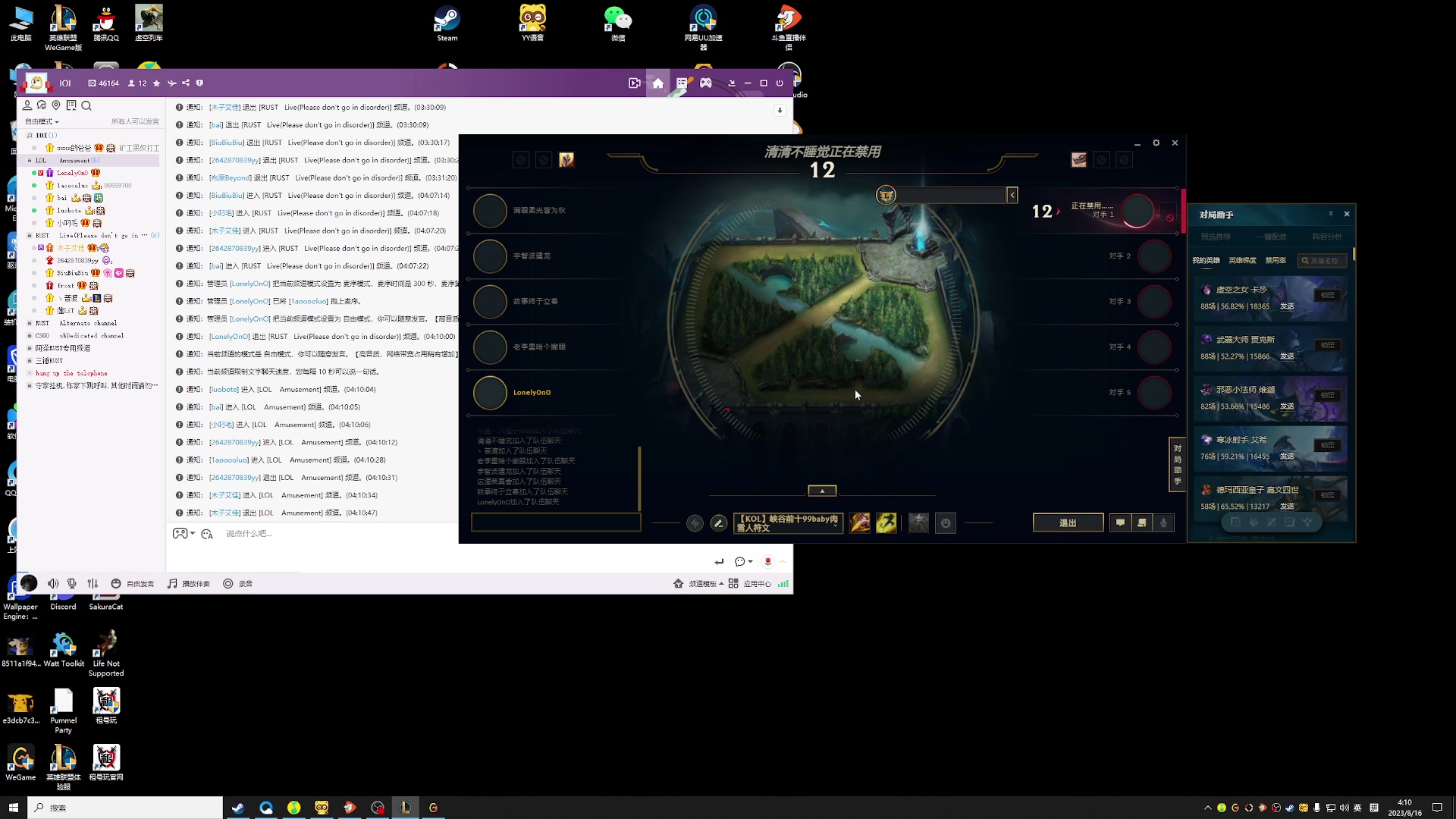This screenshot has width=1456, height=819.
Task: Click the Windows taskbar search box
Action: (126, 808)
